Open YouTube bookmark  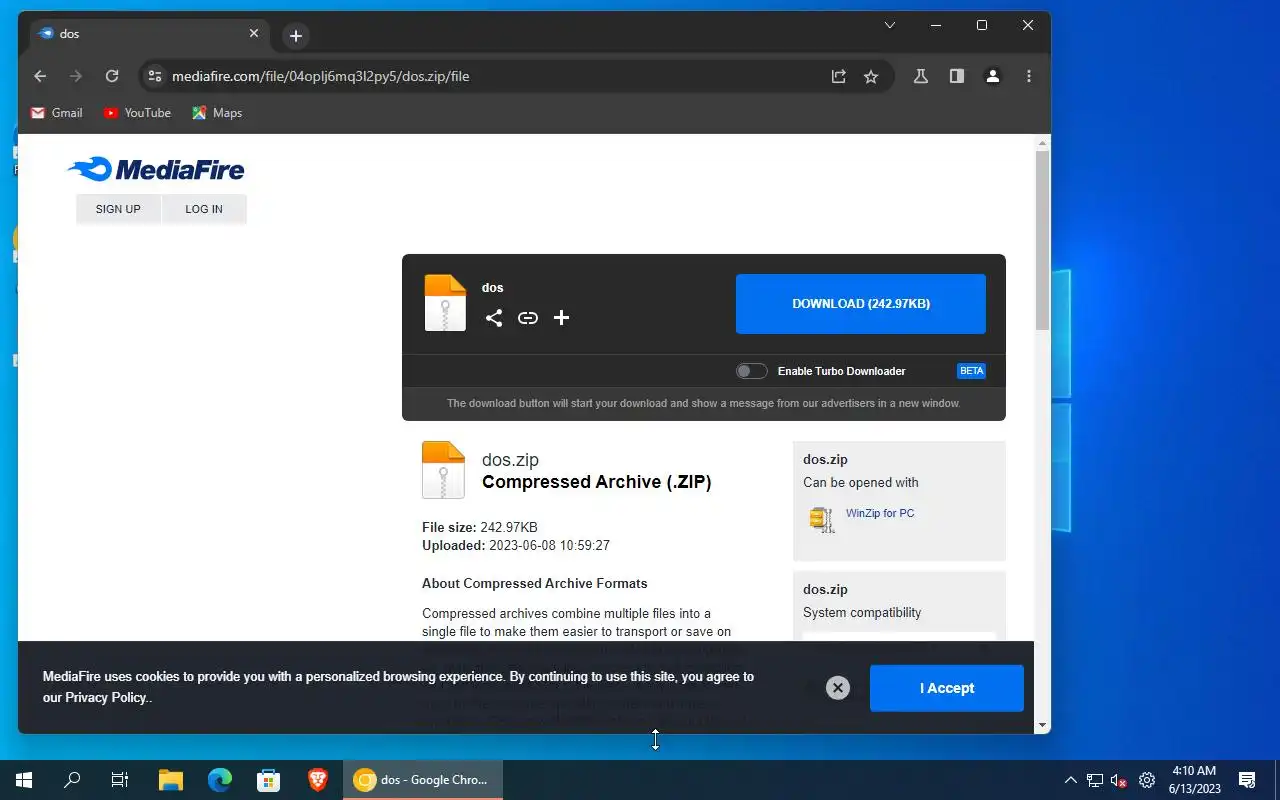137,113
